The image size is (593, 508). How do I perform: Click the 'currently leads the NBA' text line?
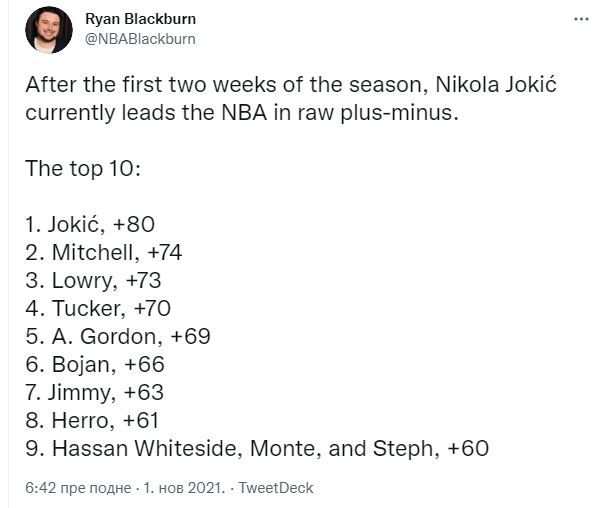242,113
